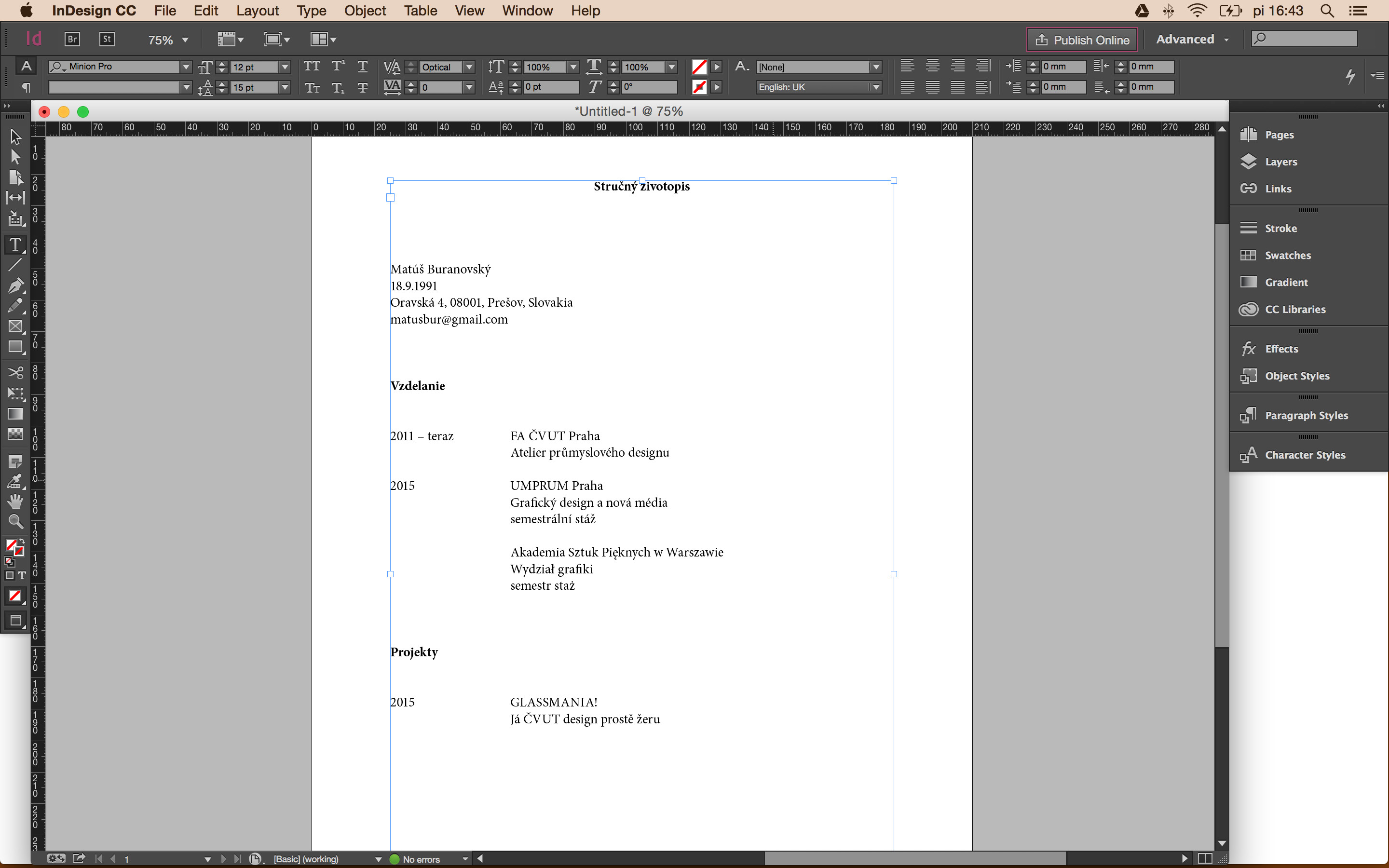Open the No errors preflight dropdown

(x=465, y=859)
